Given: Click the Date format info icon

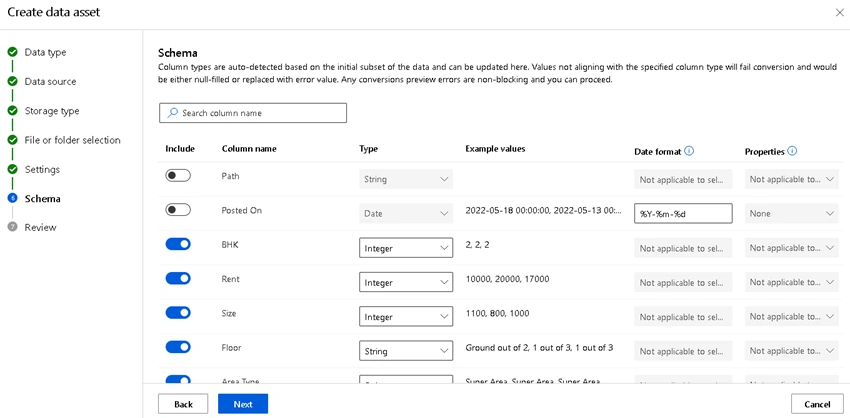Looking at the screenshot, I should pyautogui.click(x=689, y=151).
